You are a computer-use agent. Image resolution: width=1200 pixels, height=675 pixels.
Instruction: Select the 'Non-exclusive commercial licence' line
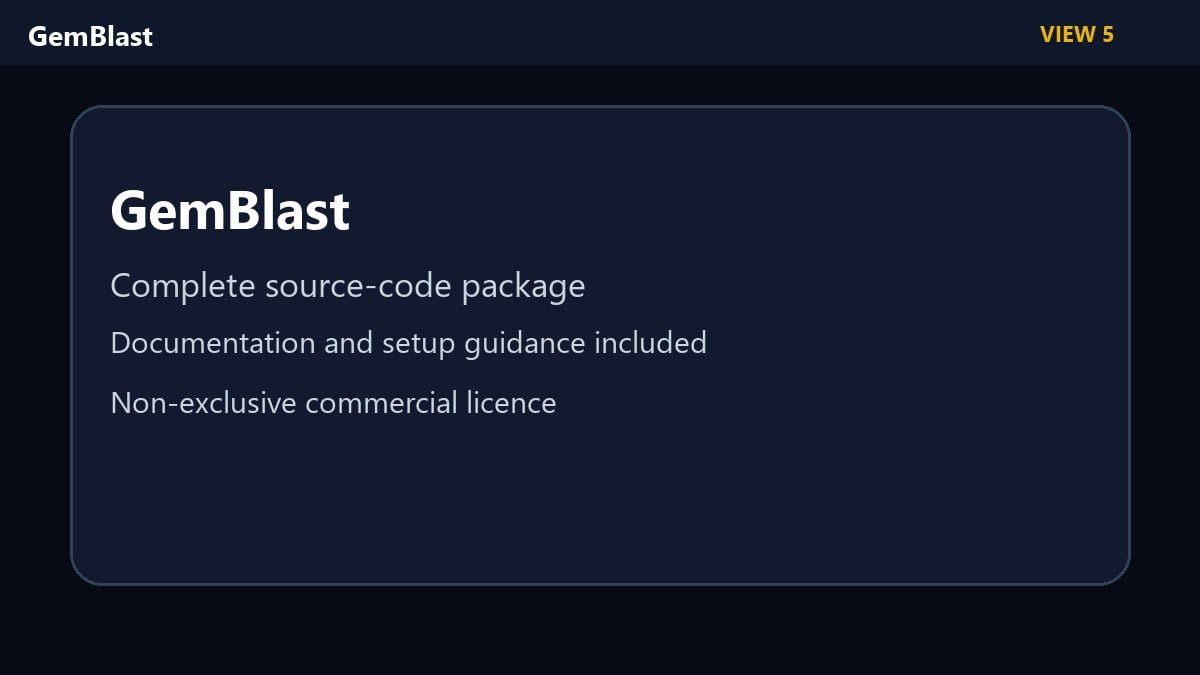click(333, 402)
